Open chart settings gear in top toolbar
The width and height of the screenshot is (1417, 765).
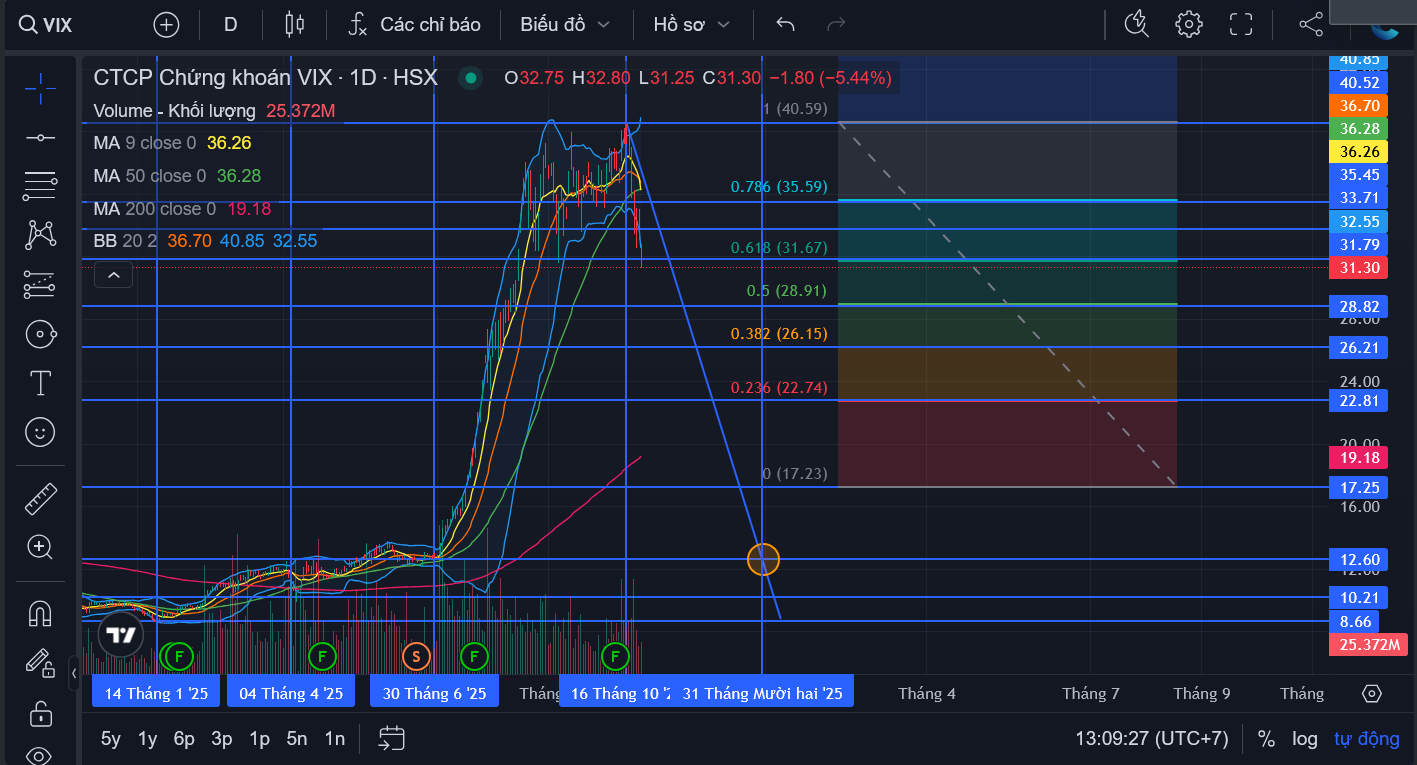[x=1188, y=24]
